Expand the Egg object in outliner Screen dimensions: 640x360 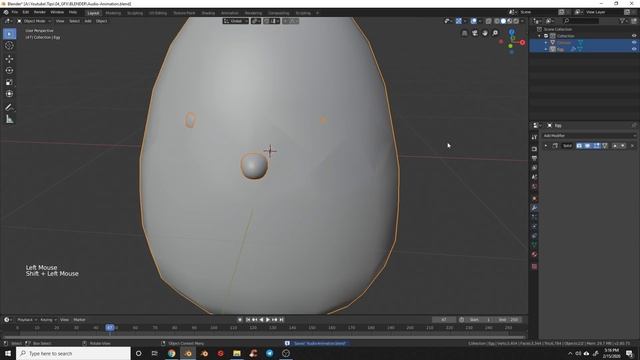coord(546,49)
